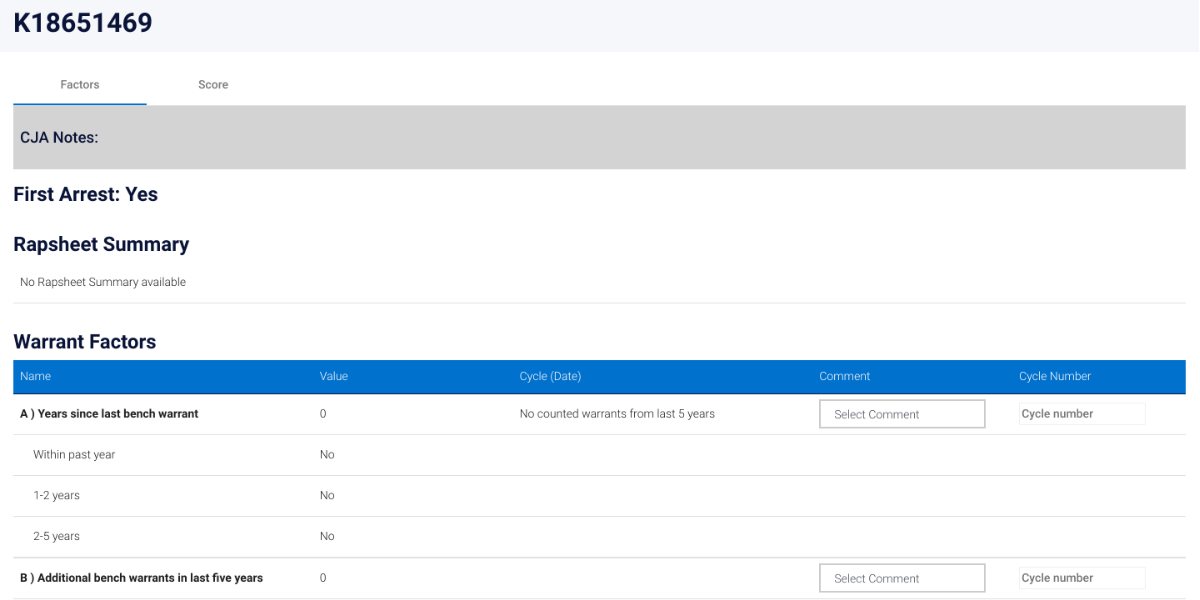The width and height of the screenshot is (1200, 600).
Task: Click Cycle number field for Additional bench warrants row
Action: [1081, 578]
